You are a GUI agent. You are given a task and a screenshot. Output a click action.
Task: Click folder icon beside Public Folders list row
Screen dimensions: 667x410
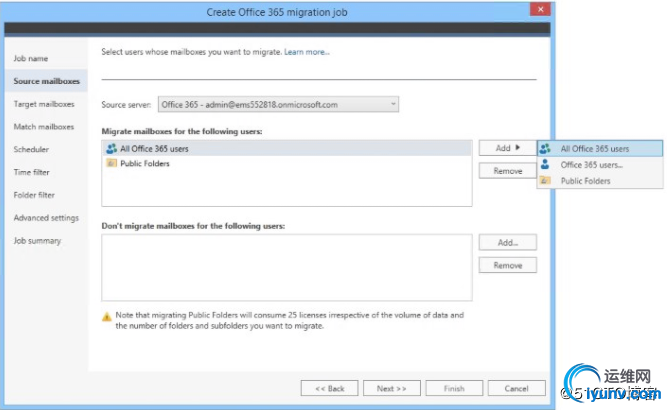pyautogui.click(x=111, y=163)
